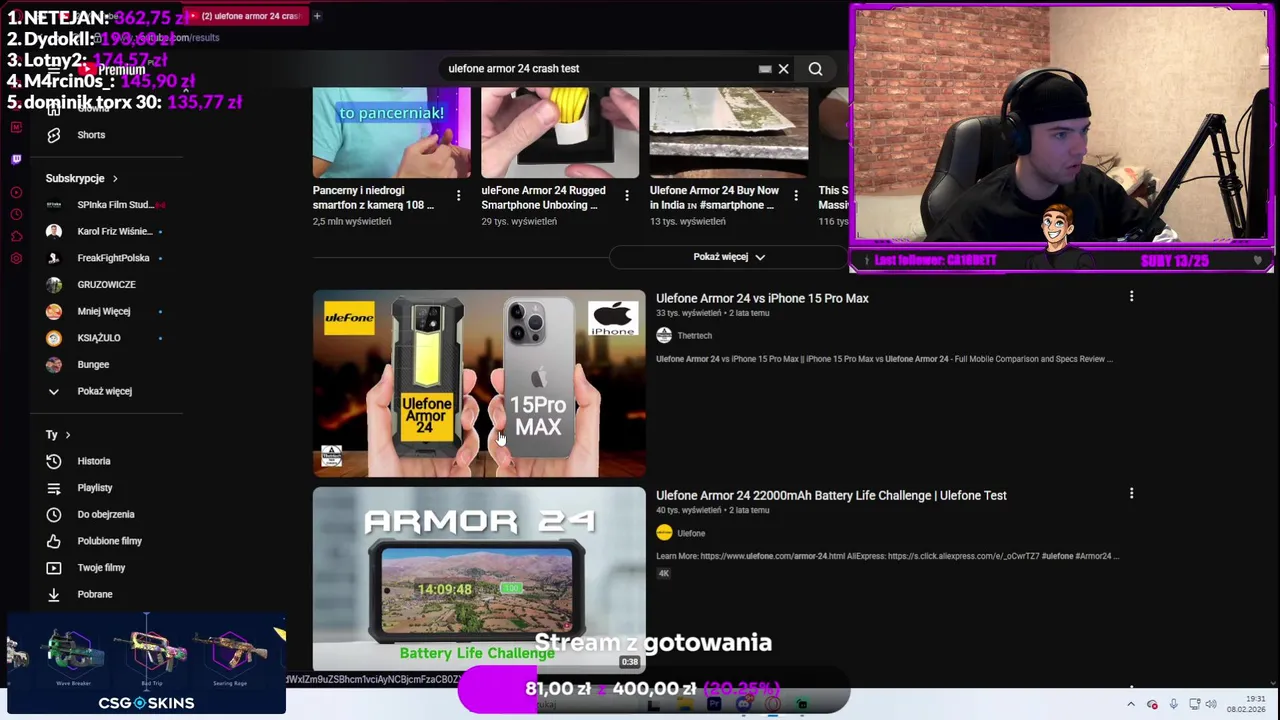The height and width of the screenshot is (720, 1280).
Task: Open the extensions cube icon in Opera sidebar
Action: pos(16,236)
